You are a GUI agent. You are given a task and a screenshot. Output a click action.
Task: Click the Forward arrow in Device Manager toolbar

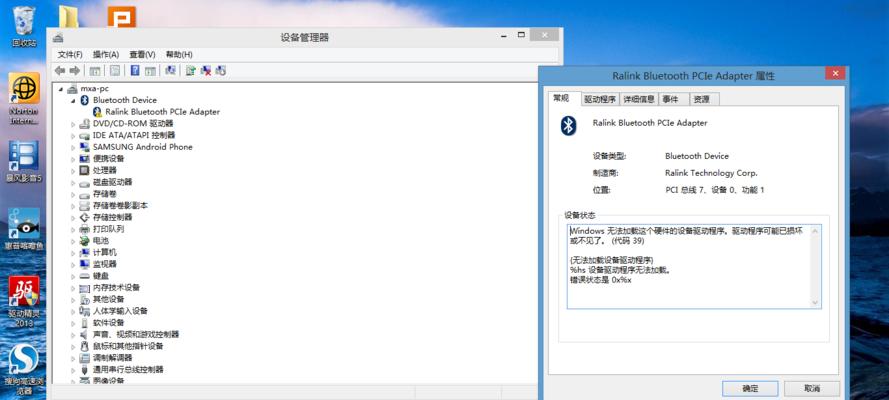[x=74, y=71]
